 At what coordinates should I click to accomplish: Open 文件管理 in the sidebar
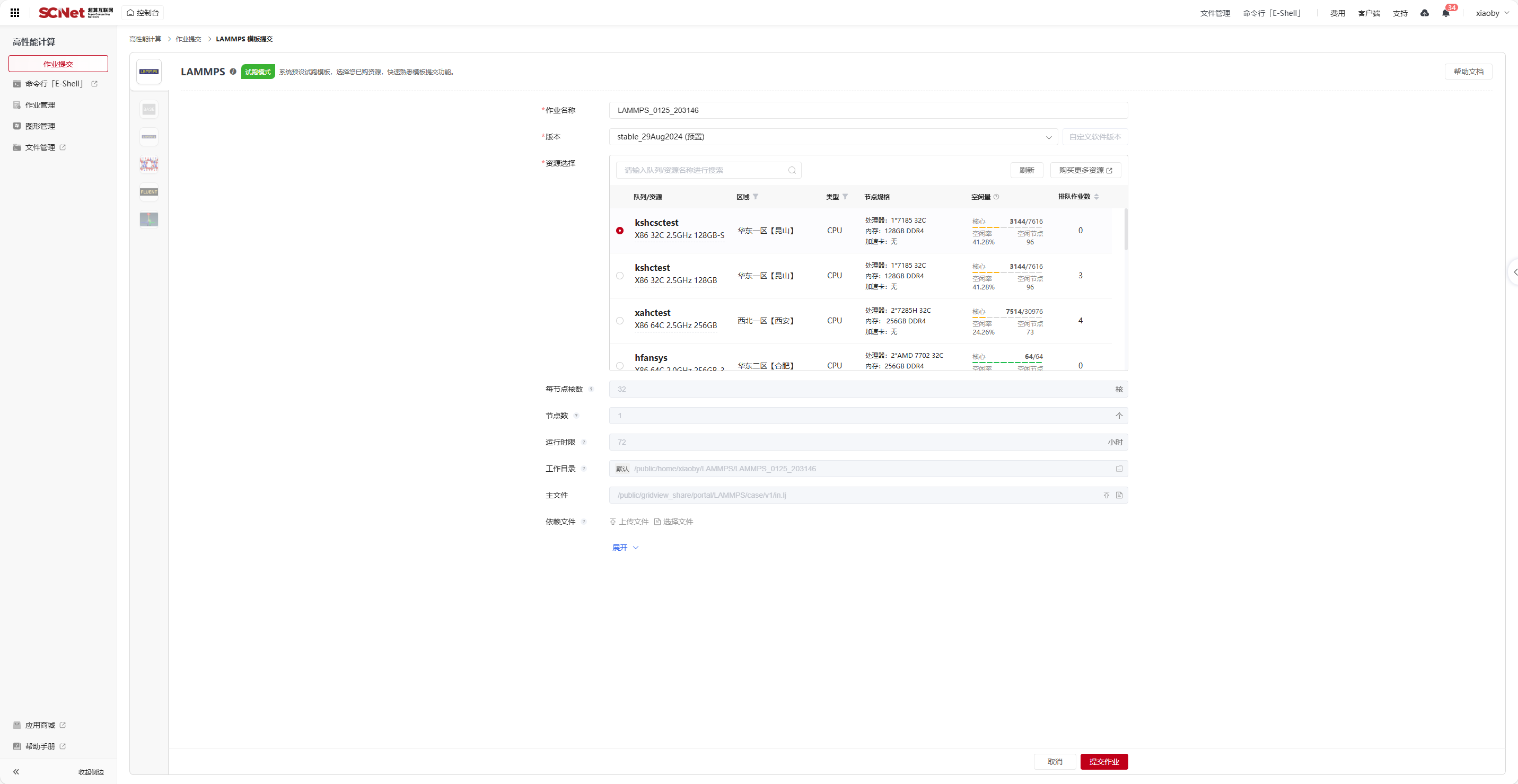(x=39, y=147)
